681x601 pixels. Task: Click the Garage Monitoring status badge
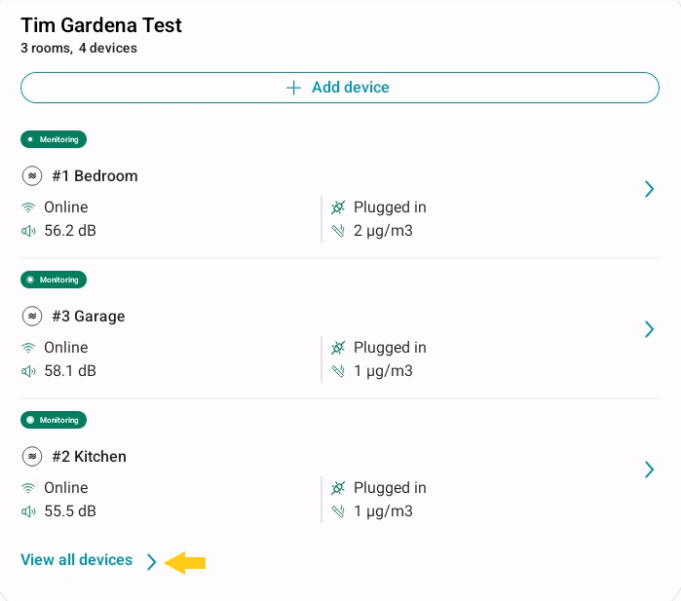(x=54, y=279)
